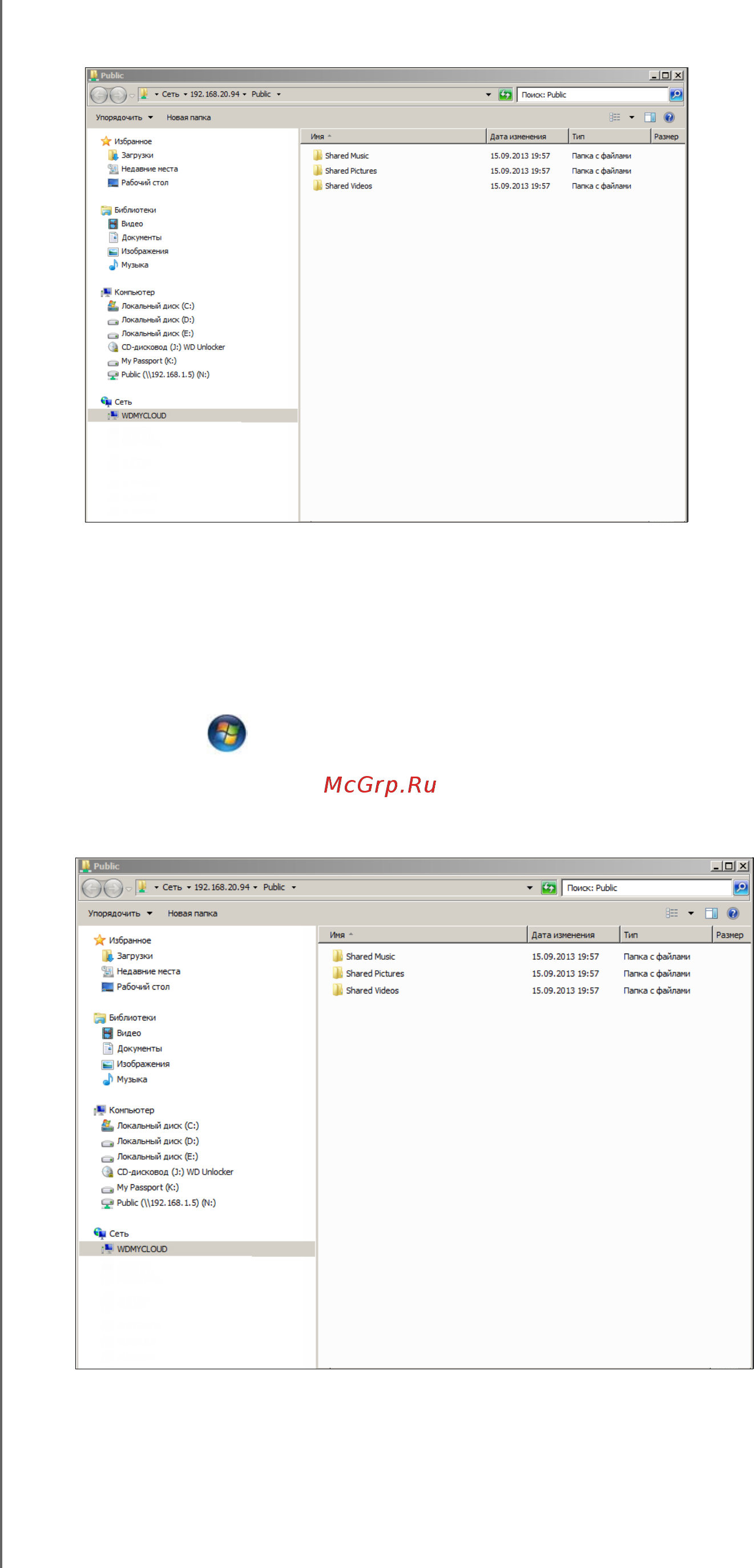754x1568 pixels.
Task: Click search field Поиск: Public in upper window
Action: (591, 95)
